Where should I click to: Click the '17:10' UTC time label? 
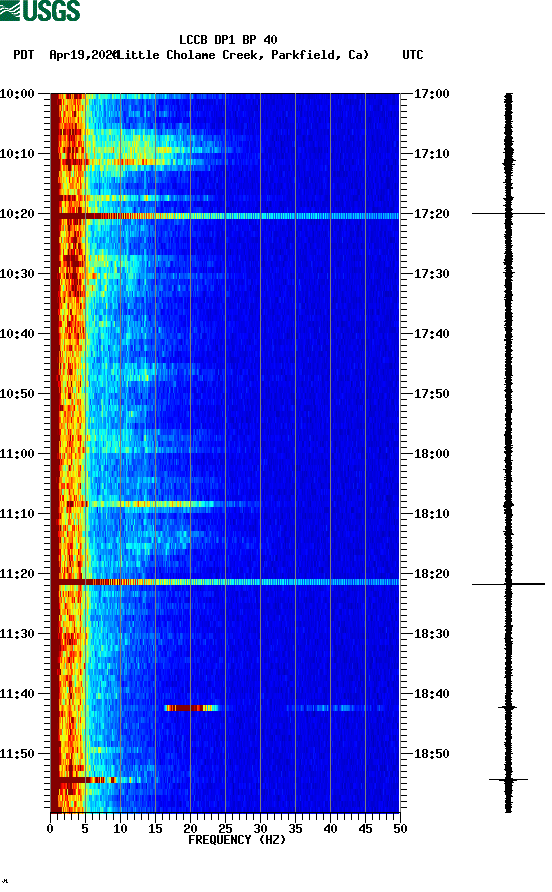(x=431, y=154)
